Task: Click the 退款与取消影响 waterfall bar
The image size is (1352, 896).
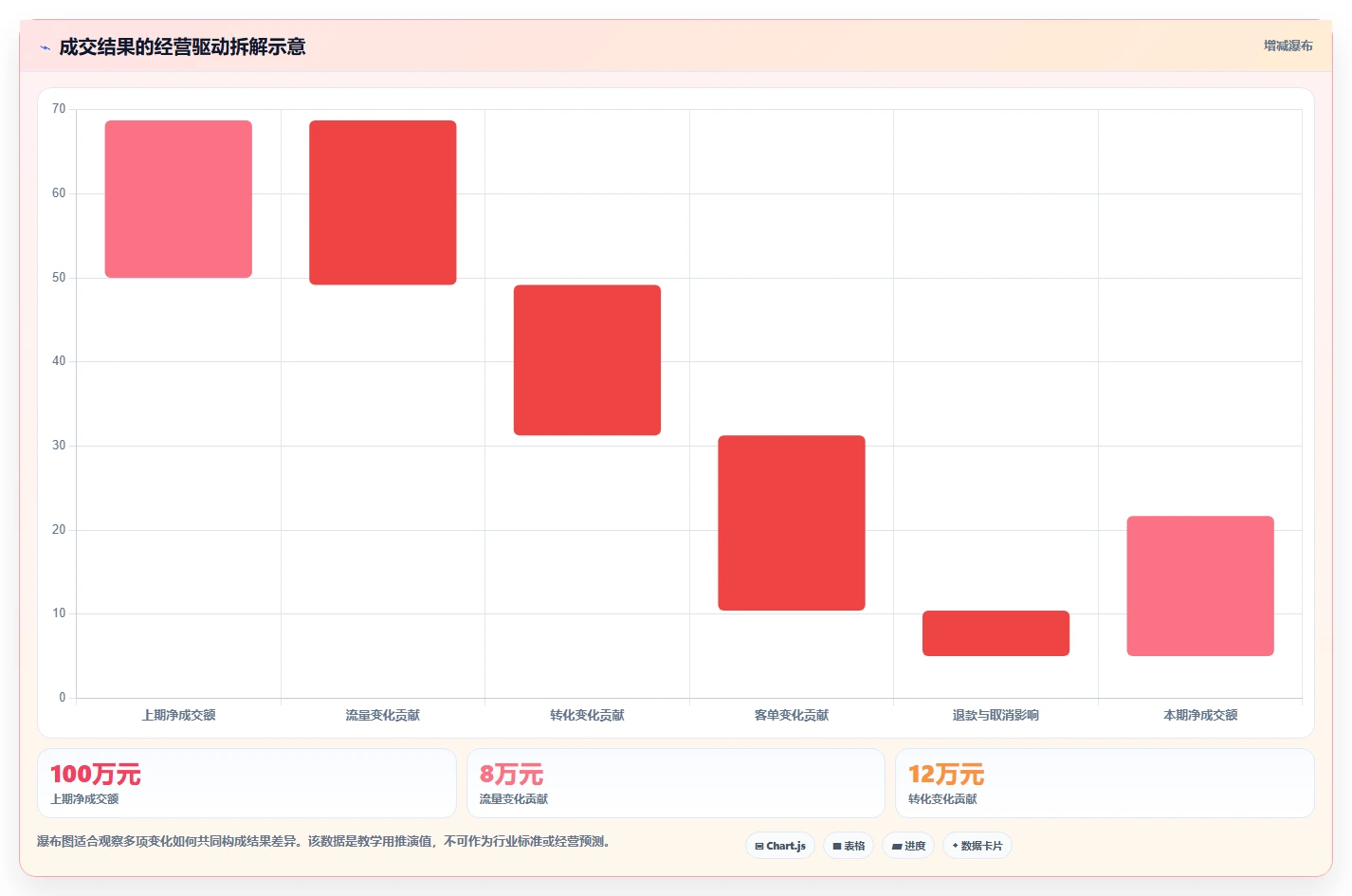Action: coord(996,633)
